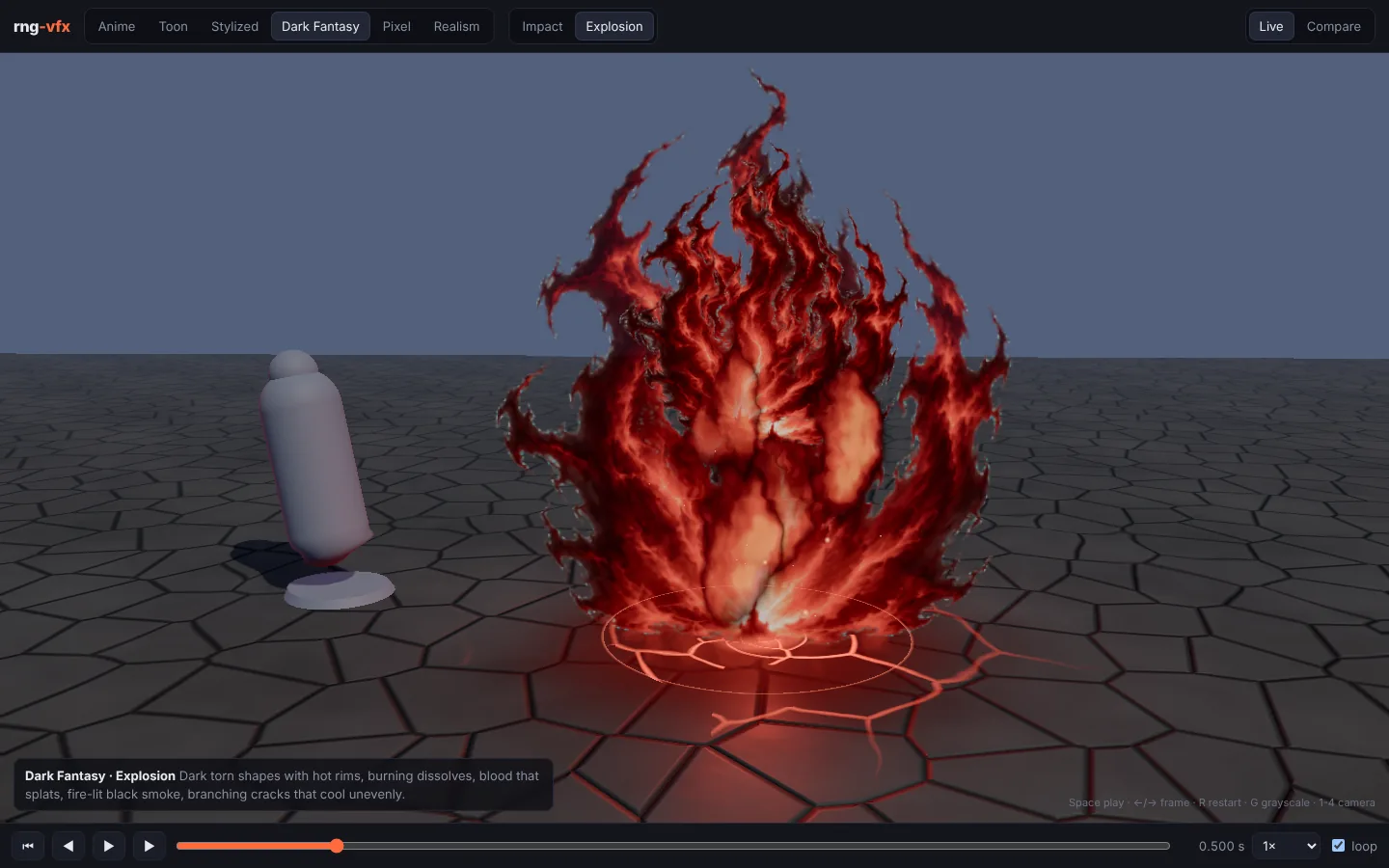Viewport: 1389px width, 868px height.
Task: Choose the Stylized style tab
Action: (x=234, y=26)
